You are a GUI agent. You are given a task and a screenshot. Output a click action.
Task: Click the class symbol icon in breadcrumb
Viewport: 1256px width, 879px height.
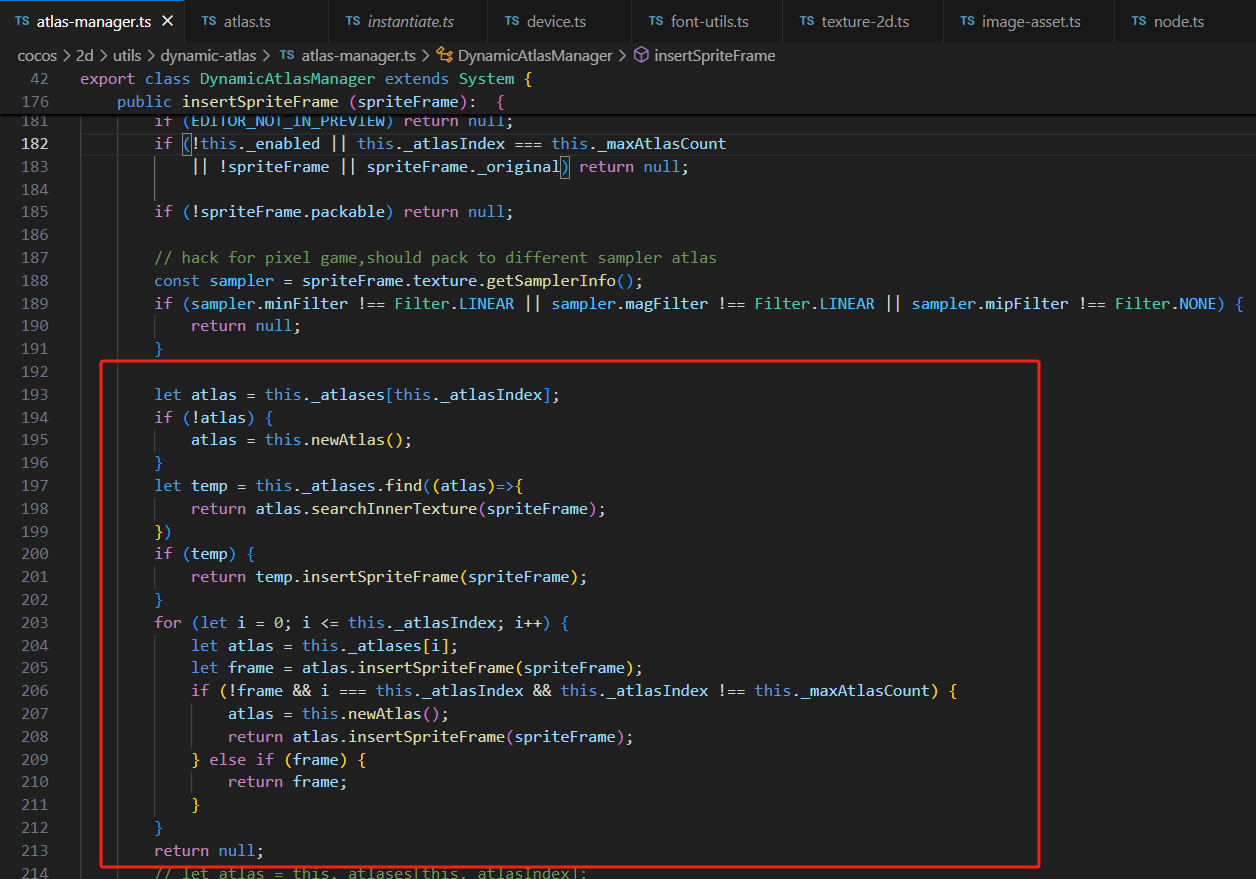coord(443,56)
